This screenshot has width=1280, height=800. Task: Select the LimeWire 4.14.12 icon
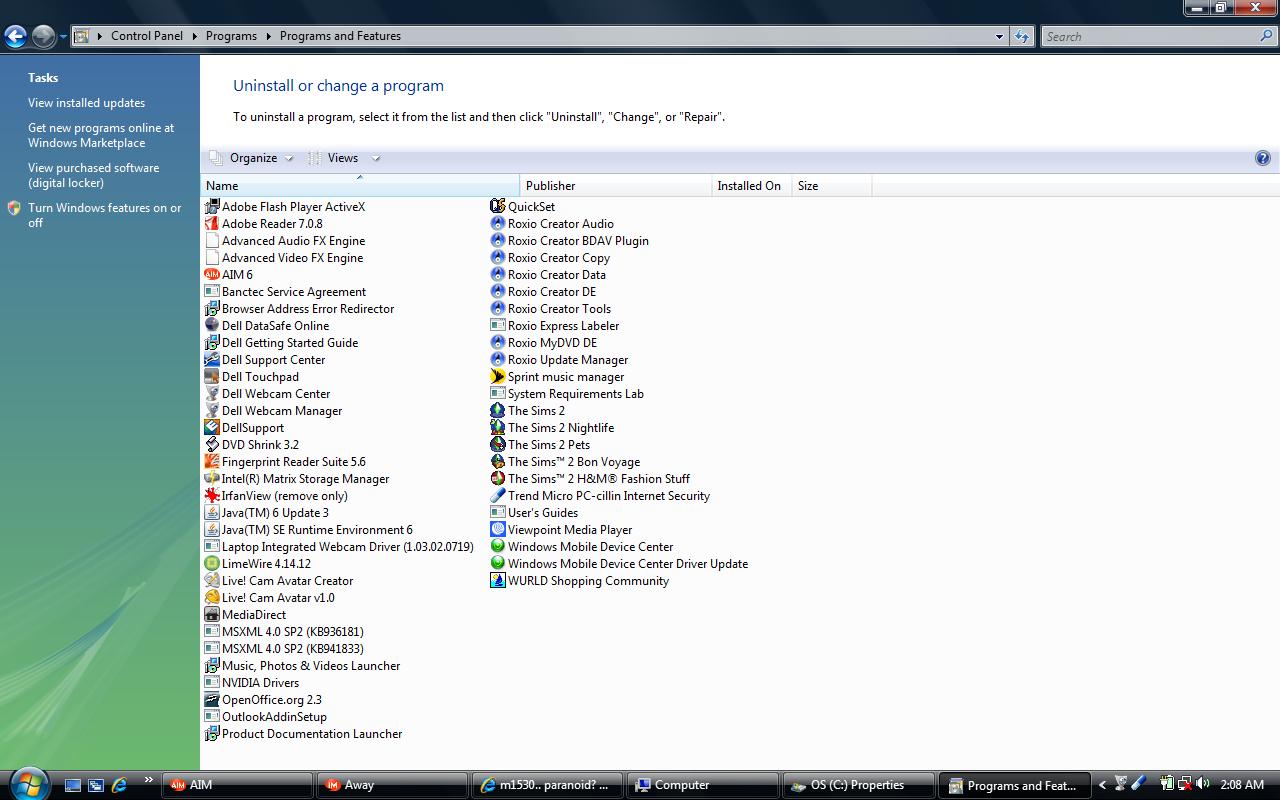(x=212, y=564)
